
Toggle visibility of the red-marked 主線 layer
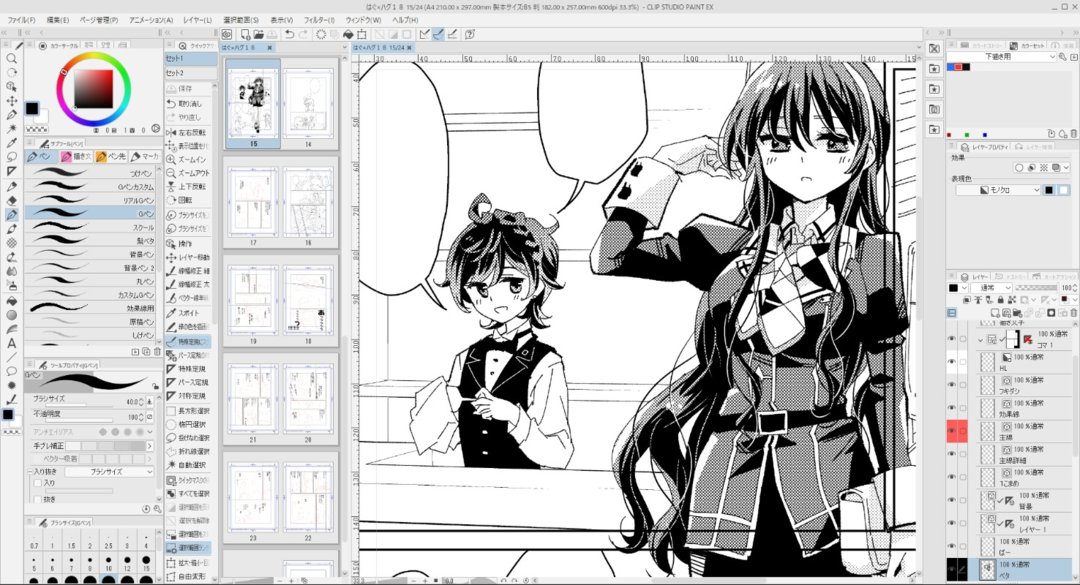coord(952,431)
